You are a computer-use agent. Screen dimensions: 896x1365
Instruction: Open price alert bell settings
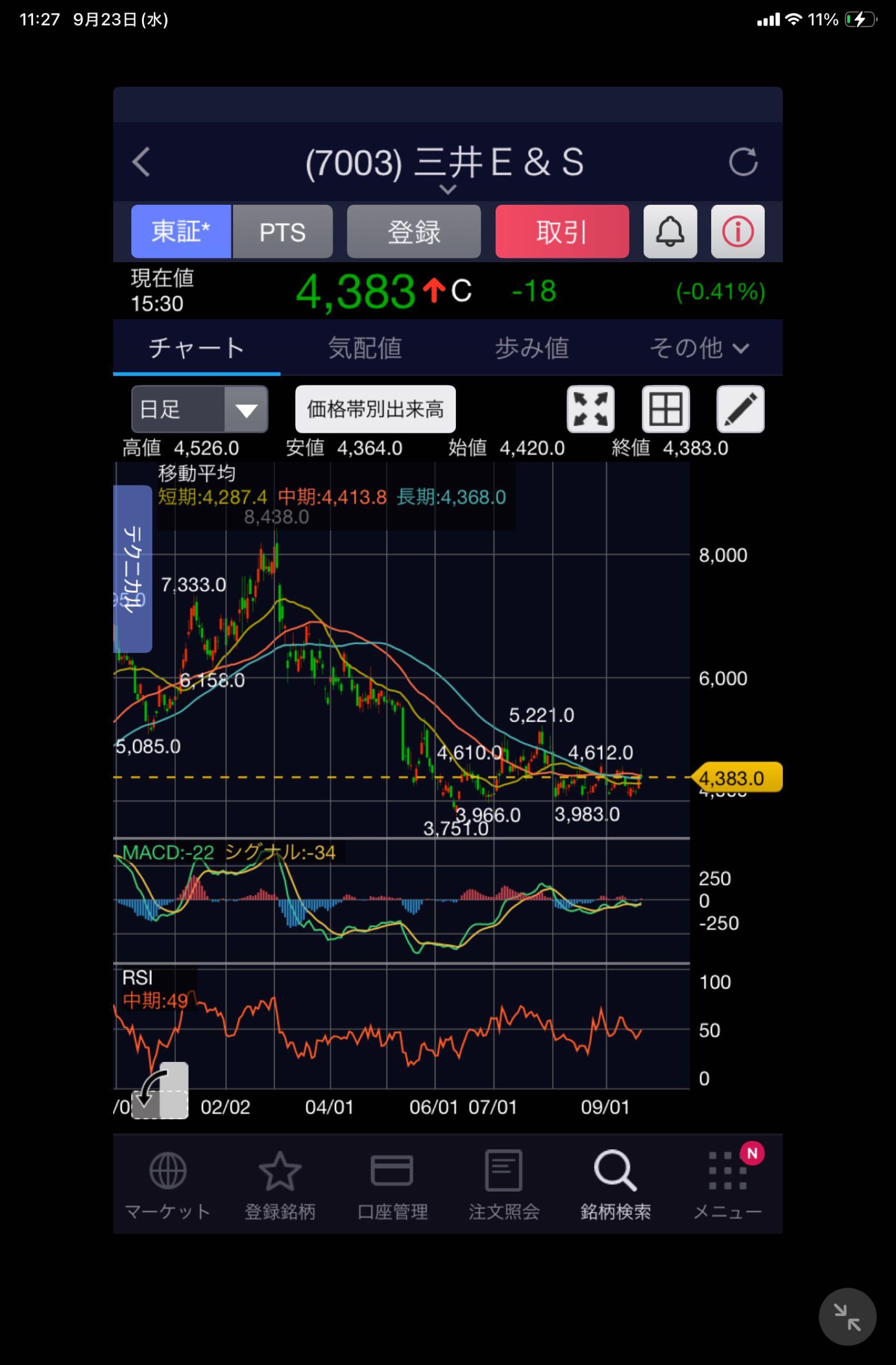tap(670, 231)
